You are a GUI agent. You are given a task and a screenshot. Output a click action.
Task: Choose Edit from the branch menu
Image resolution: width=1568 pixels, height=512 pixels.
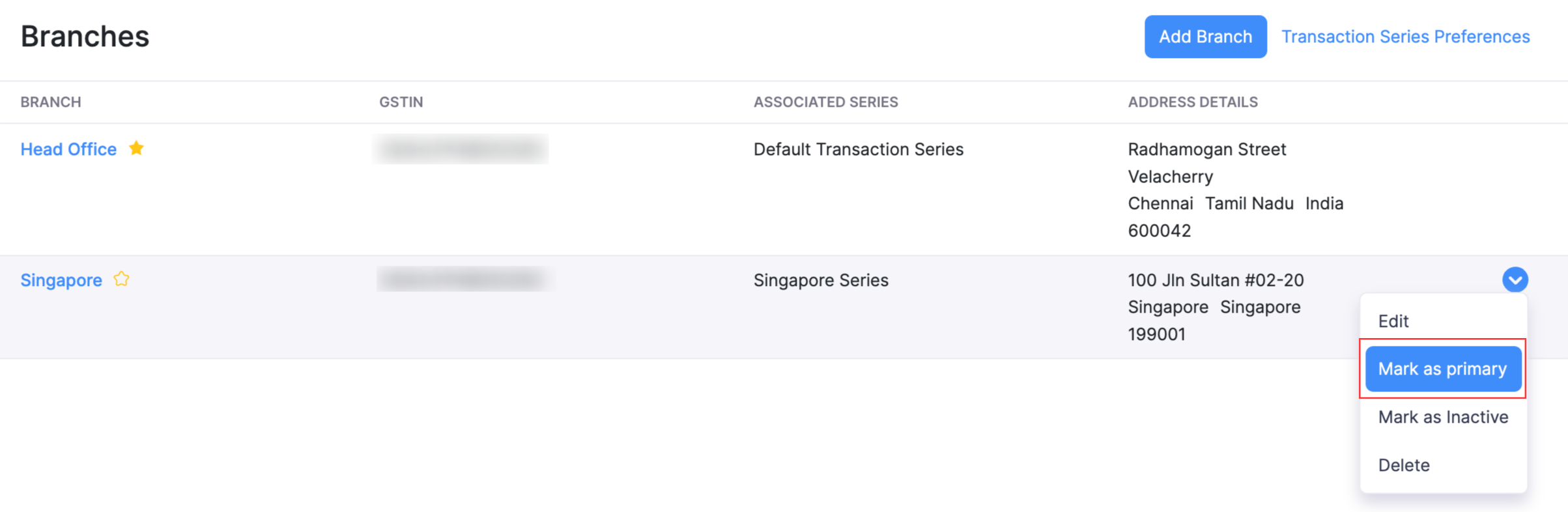pyautogui.click(x=1393, y=321)
